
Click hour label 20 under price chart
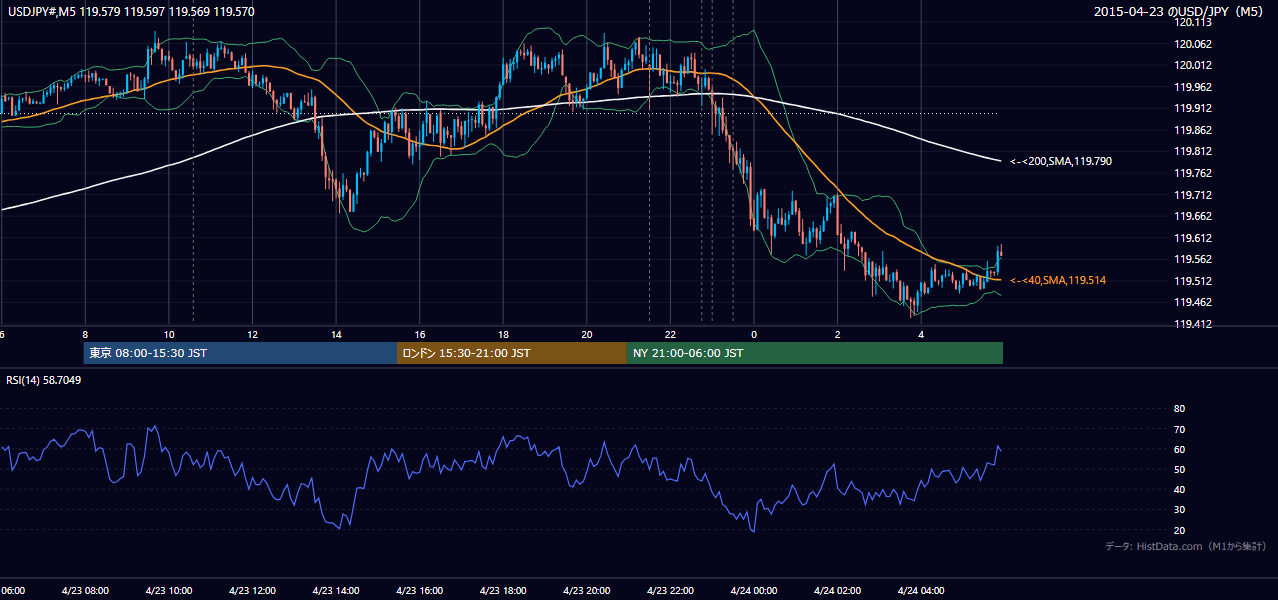tap(587, 335)
